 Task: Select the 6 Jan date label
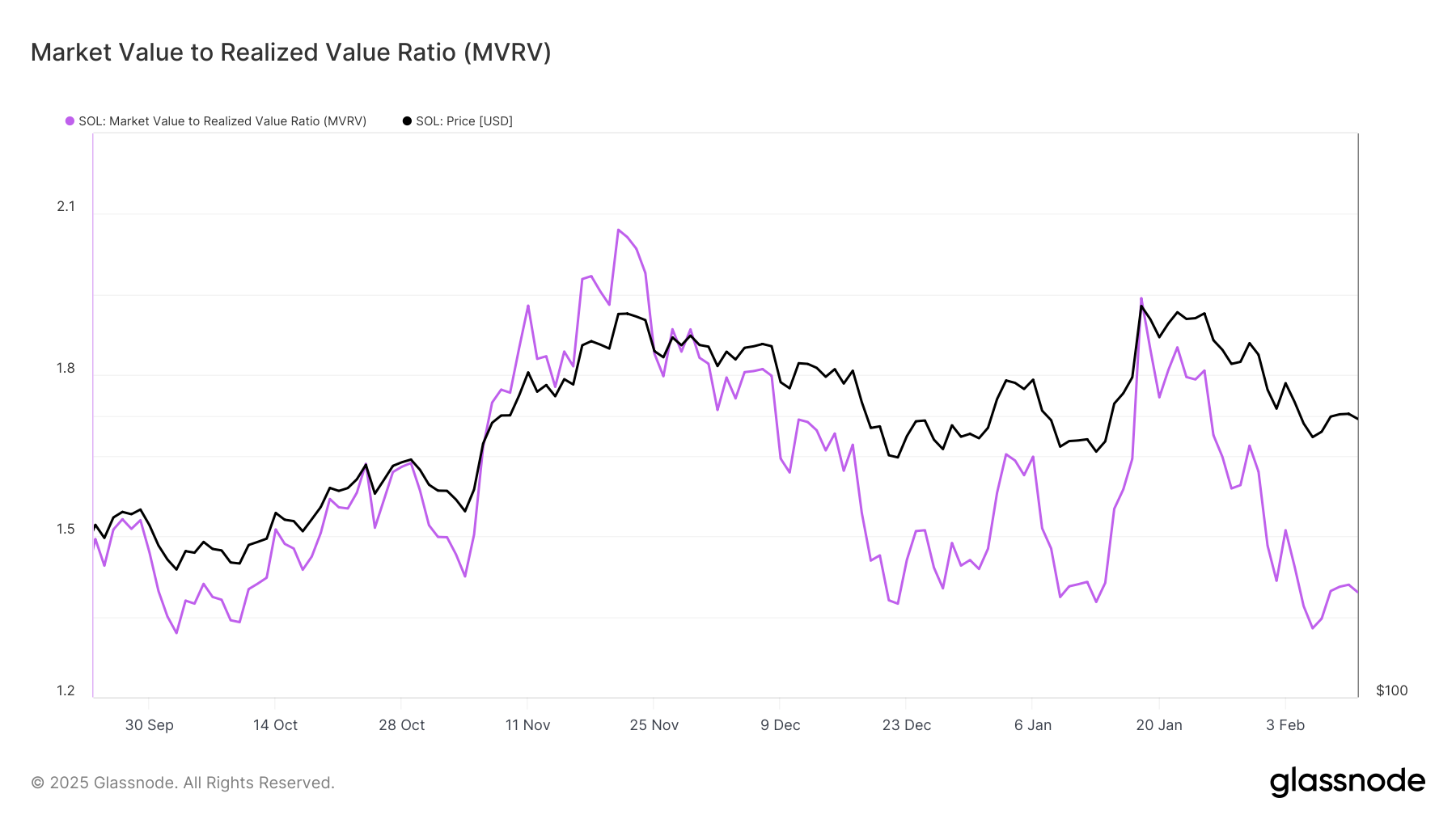(1032, 725)
